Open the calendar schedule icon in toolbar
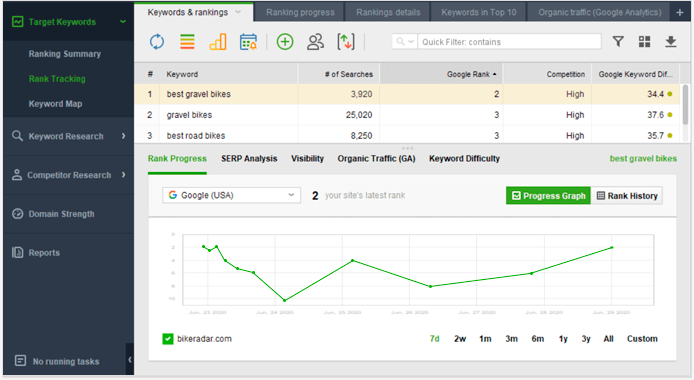Viewport: 694px width, 380px height. (x=248, y=42)
